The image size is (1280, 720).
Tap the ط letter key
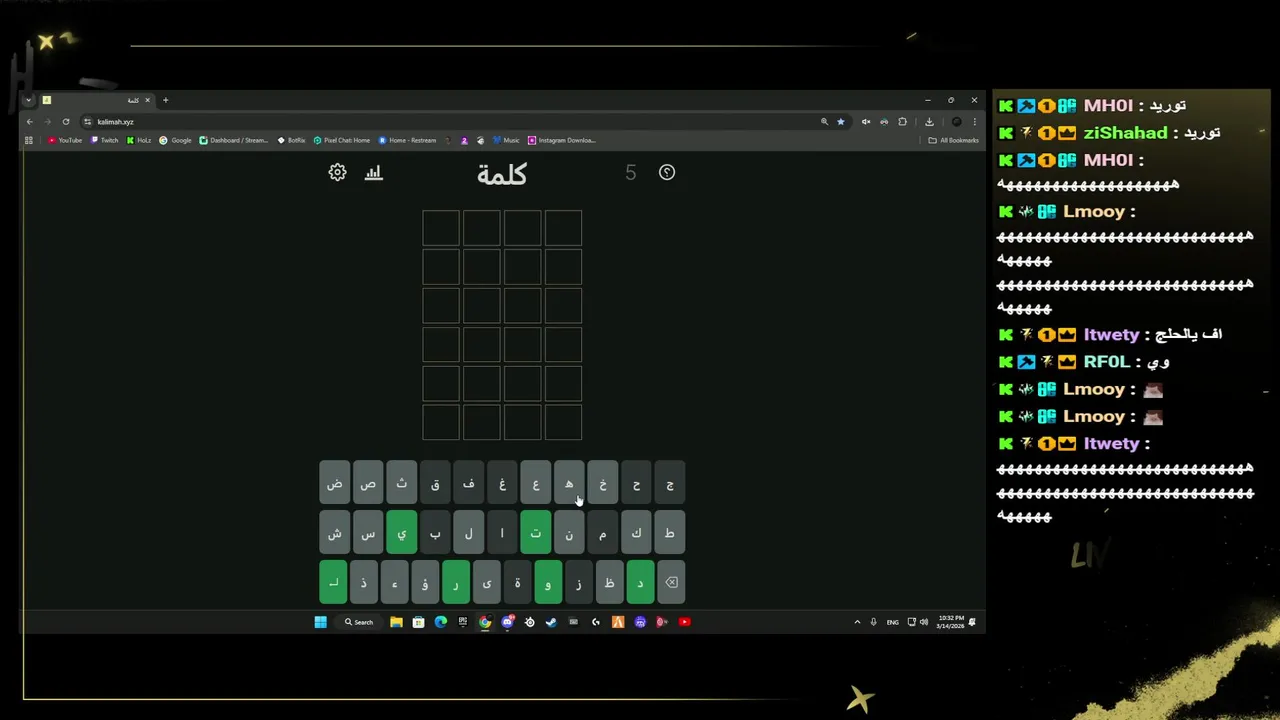click(x=670, y=533)
